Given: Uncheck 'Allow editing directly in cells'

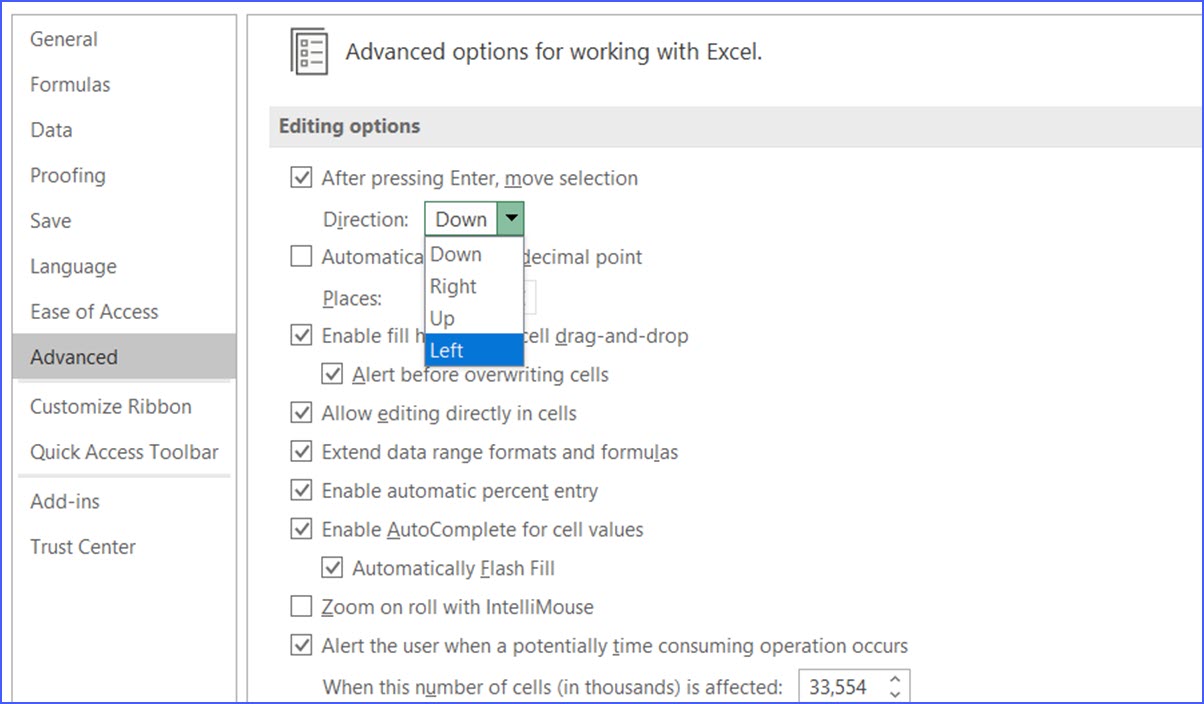Looking at the screenshot, I should (301, 412).
